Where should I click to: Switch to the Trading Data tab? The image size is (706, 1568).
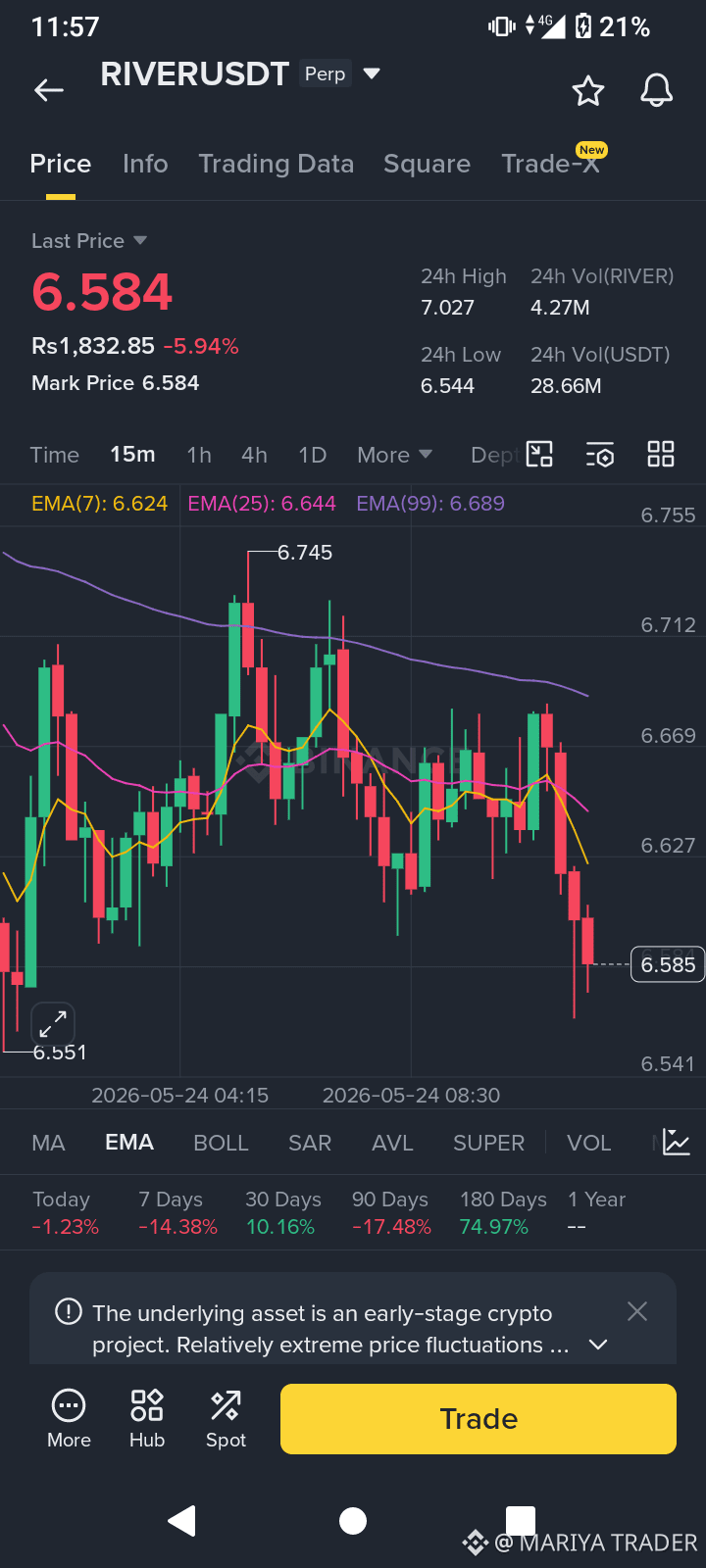[x=276, y=164]
